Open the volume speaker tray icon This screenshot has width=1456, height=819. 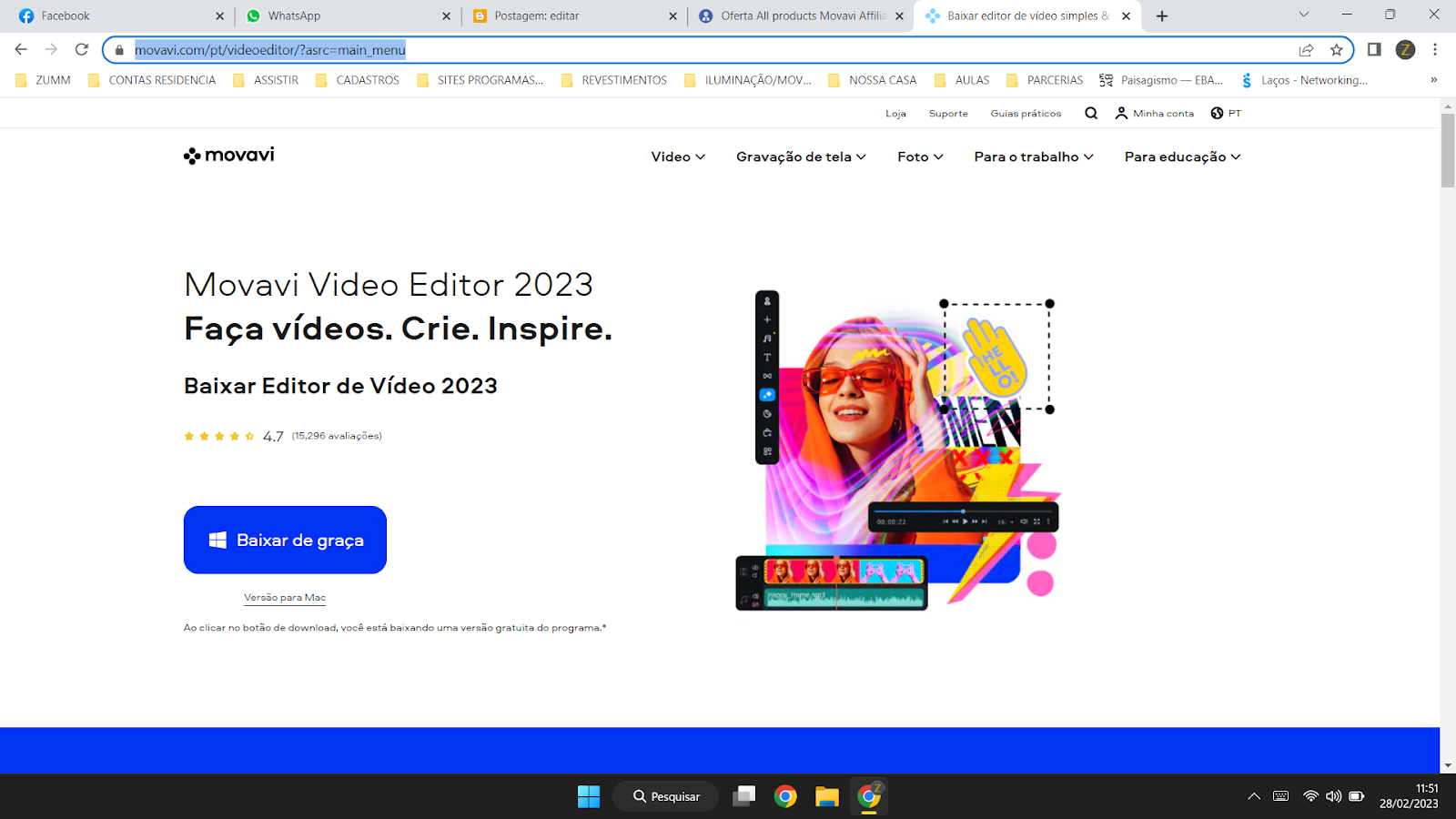(x=1333, y=796)
